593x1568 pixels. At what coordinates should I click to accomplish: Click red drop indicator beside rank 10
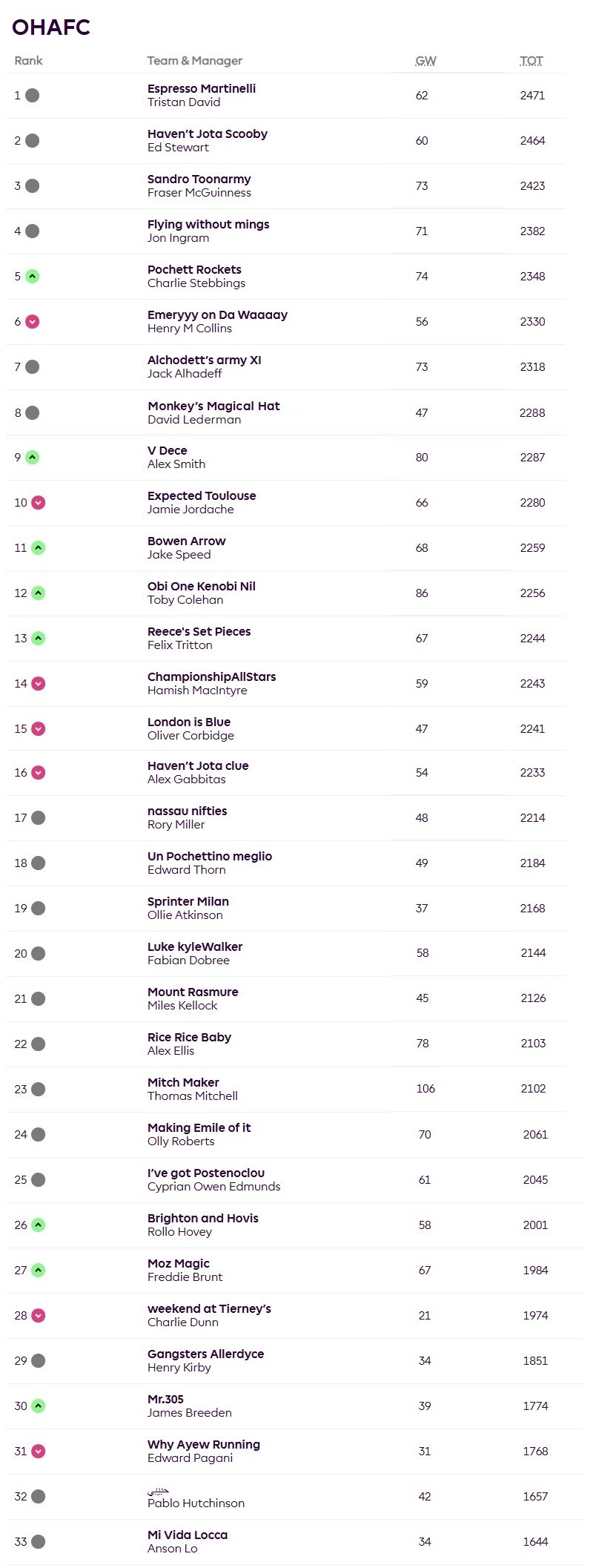(39, 502)
